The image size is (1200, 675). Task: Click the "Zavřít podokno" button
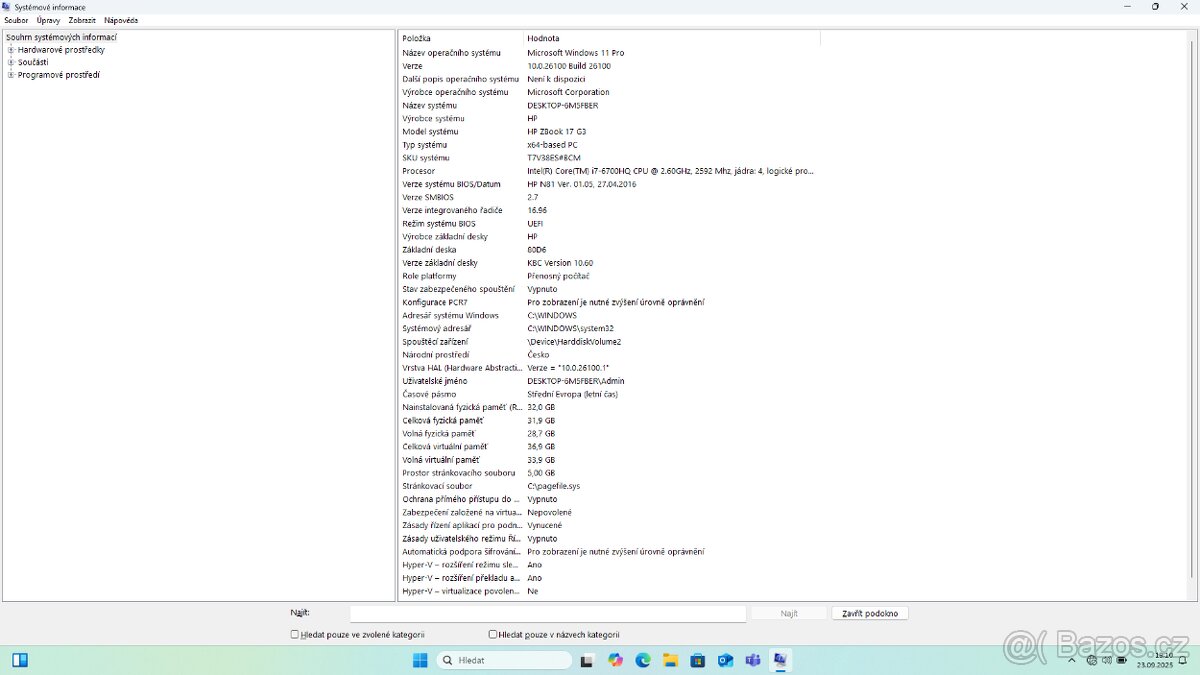point(869,613)
